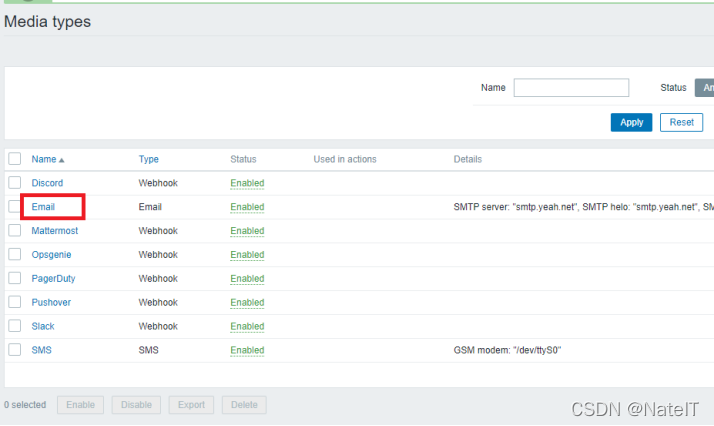
Task: Click the '0 selected' counter text
Action: pyautogui.click(x=25, y=405)
